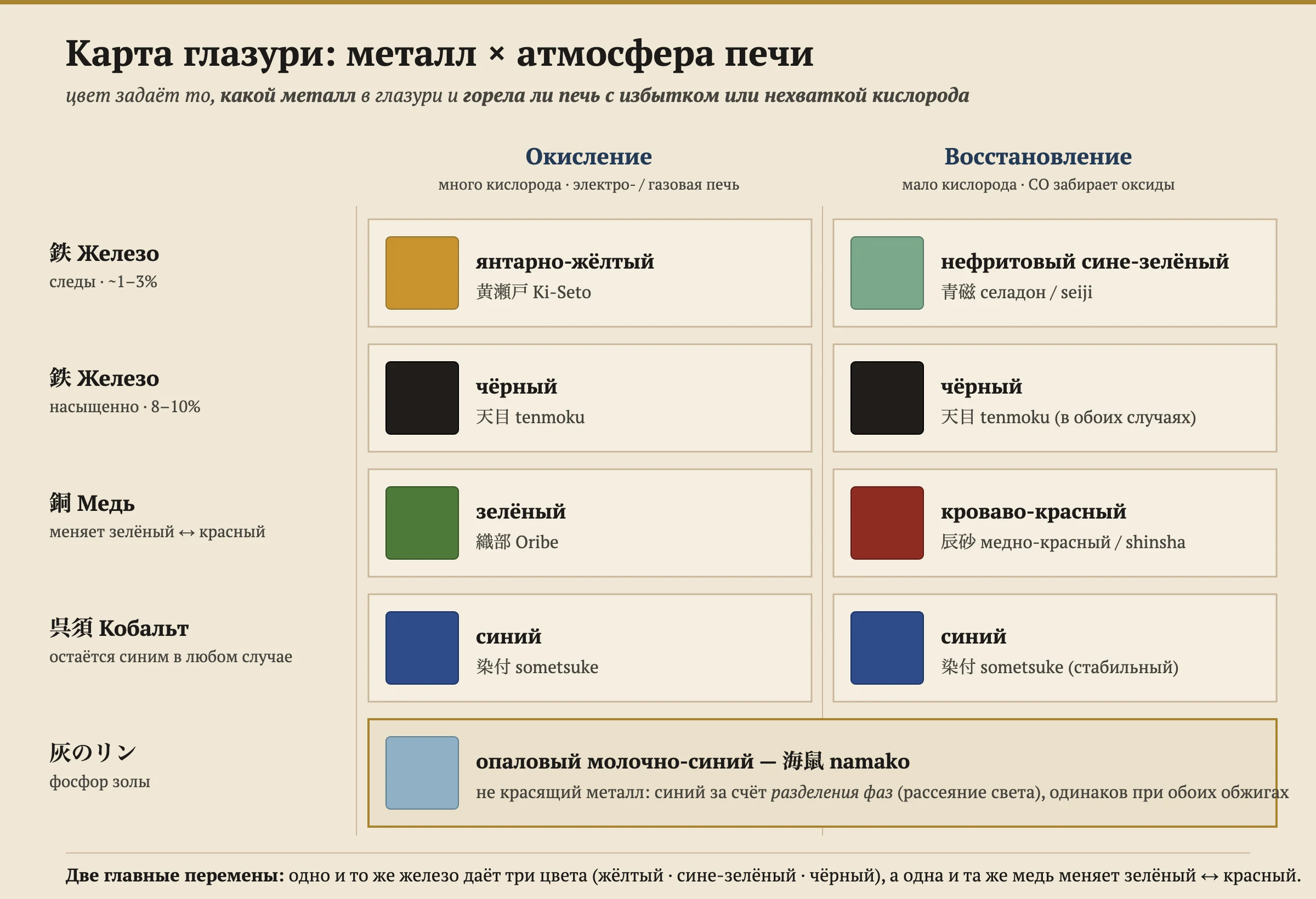Click the blood-red shinsha color swatch
1316x899 pixels.
(x=887, y=523)
